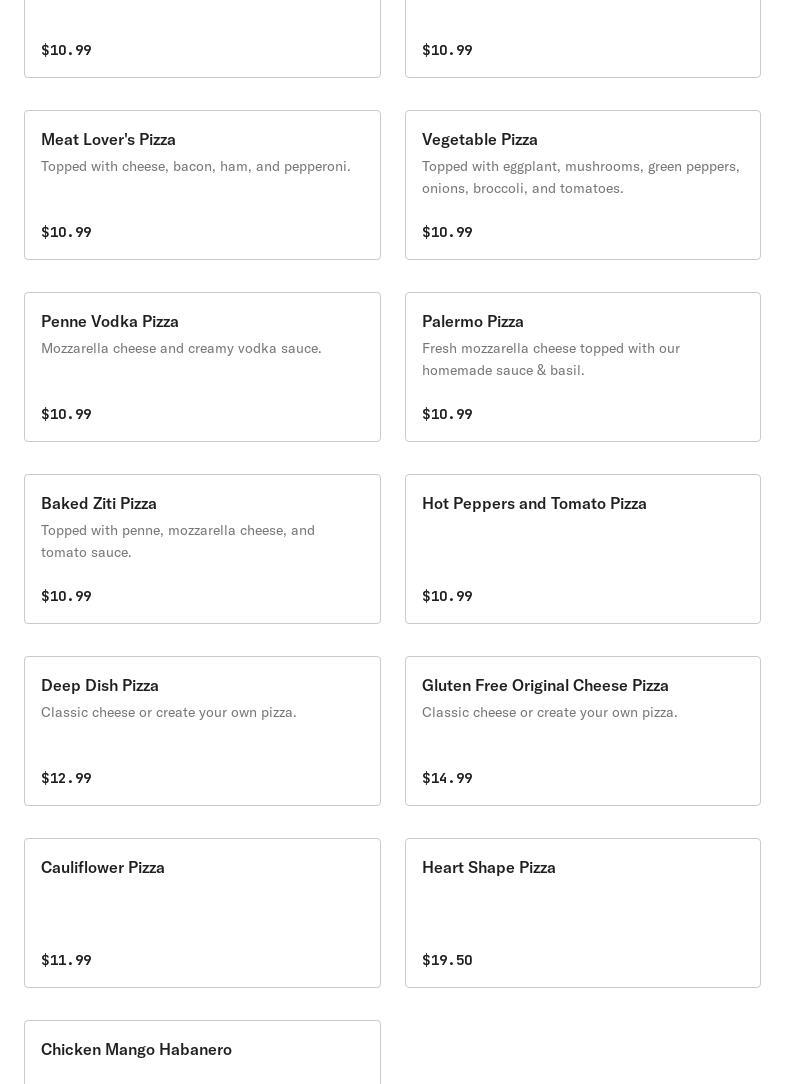Open the Meat Lover's Pizza item
785x1084 pixels.
pyautogui.click(x=202, y=185)
